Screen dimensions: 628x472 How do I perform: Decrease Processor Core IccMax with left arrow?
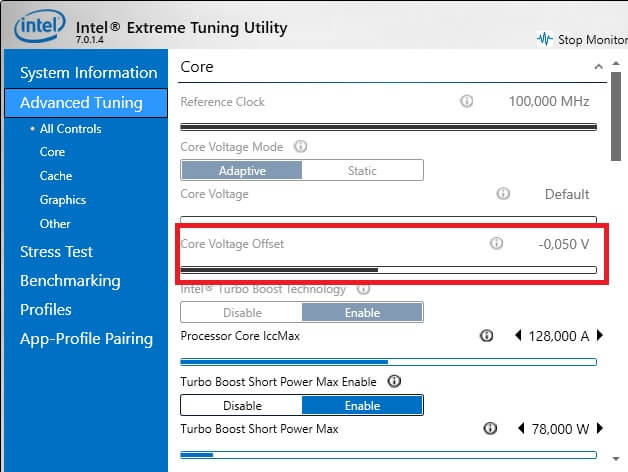tap(518, 335)
